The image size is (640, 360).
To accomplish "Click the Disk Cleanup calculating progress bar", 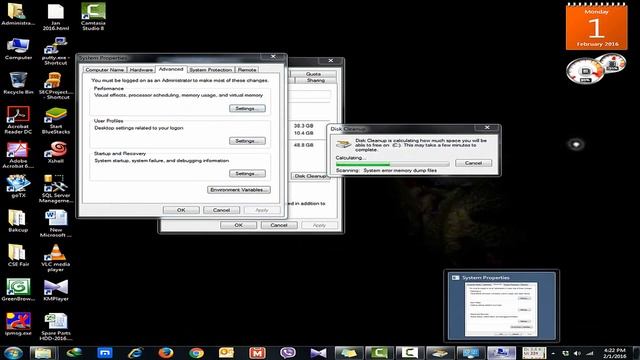I will (392, 164).
